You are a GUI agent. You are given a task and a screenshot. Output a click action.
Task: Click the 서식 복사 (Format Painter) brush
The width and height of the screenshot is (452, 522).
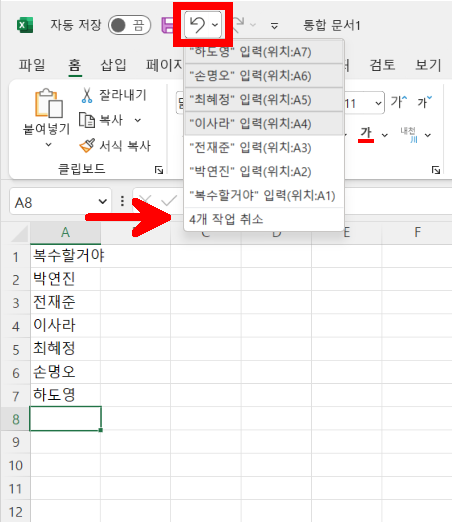[115, 146]
